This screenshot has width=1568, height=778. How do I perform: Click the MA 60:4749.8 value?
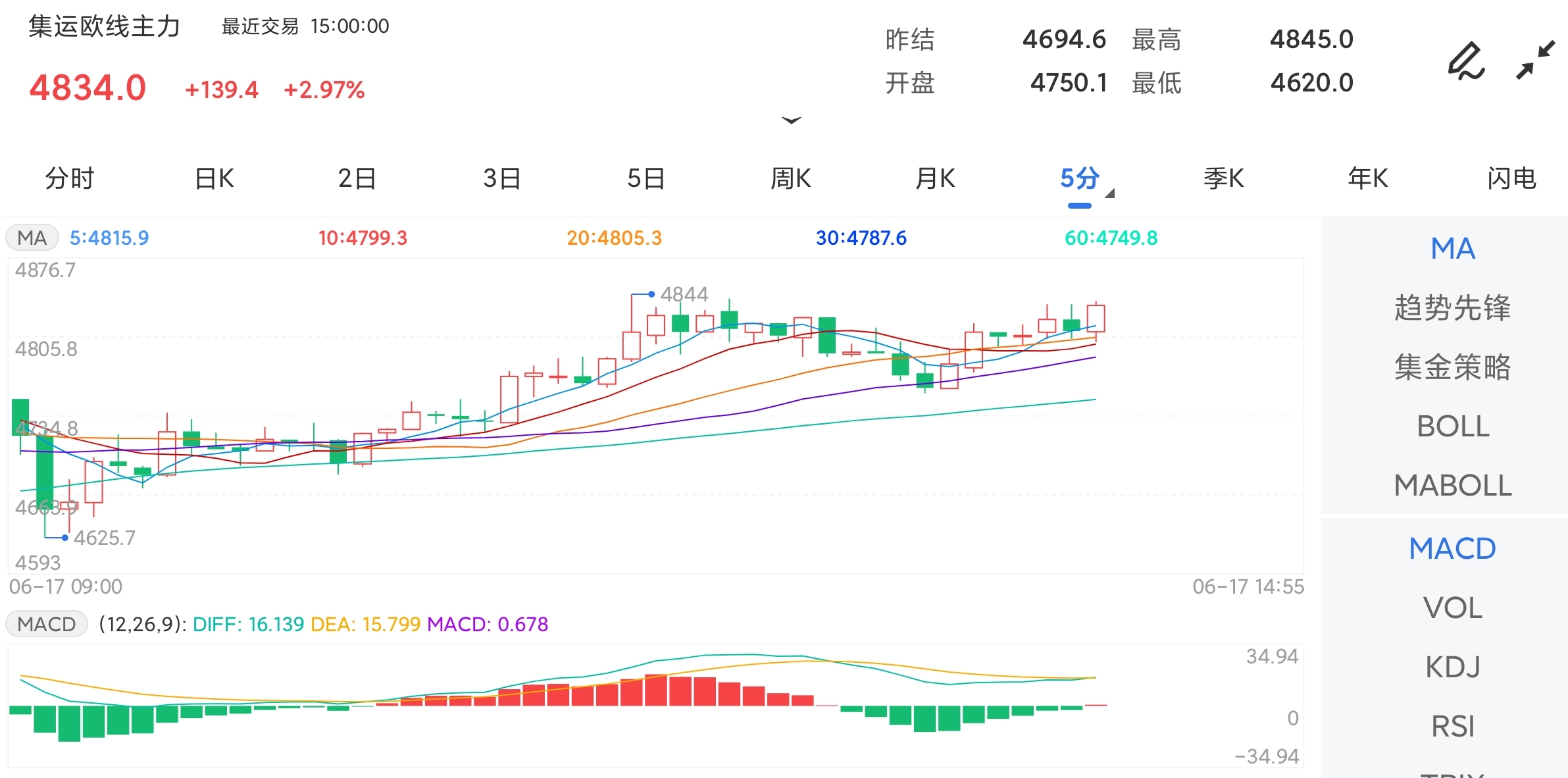coord(1111,238)
